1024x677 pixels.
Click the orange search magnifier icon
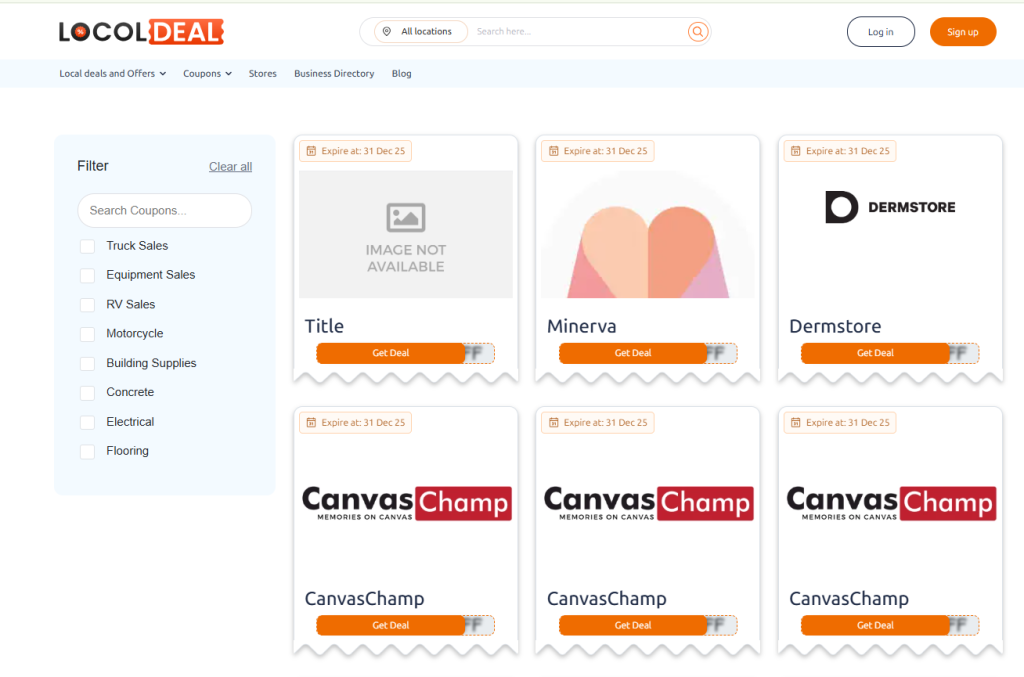[x=697, y=32]
